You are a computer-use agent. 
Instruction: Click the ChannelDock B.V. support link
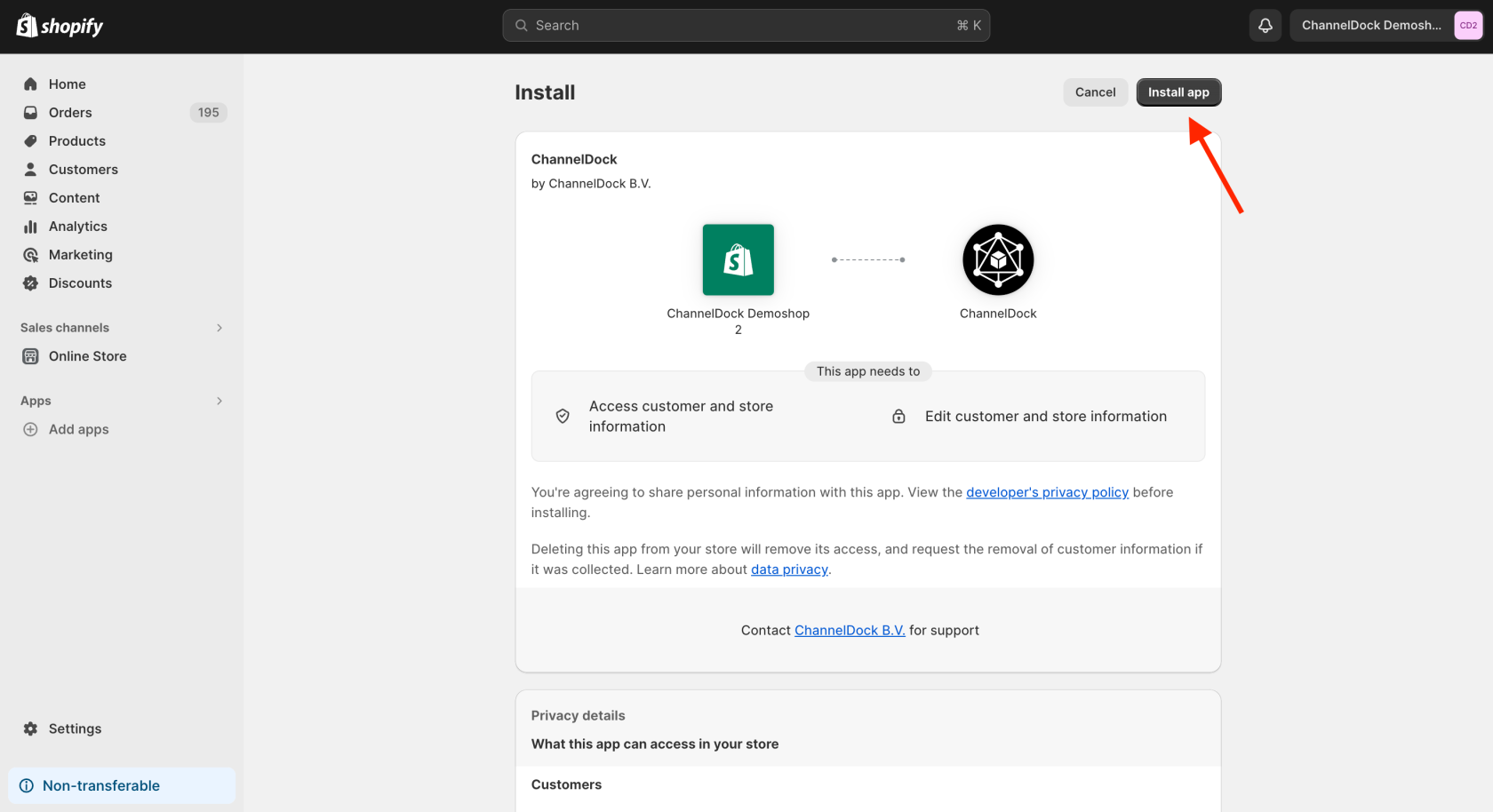tap(850, 630)
